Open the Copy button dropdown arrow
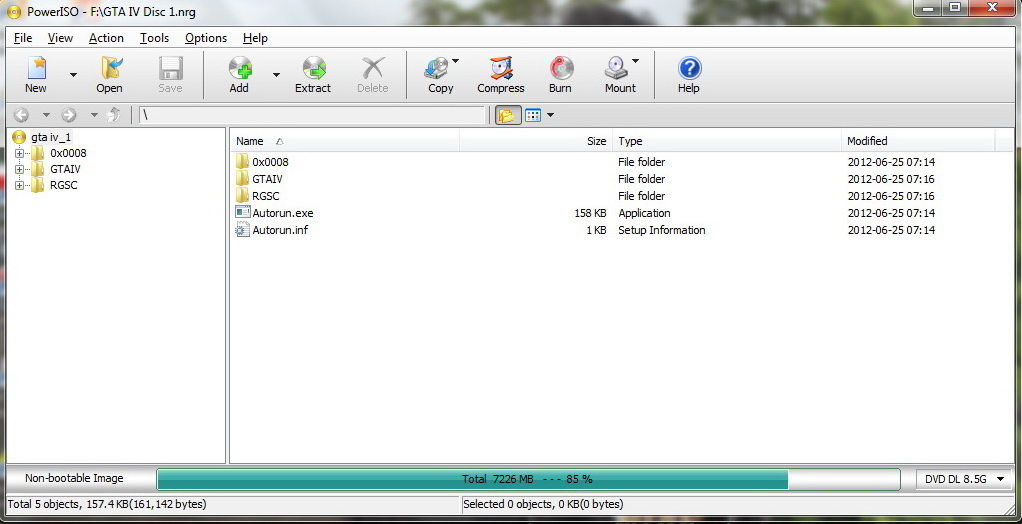Screen dimensions: 1022x524 click(455, 61)
